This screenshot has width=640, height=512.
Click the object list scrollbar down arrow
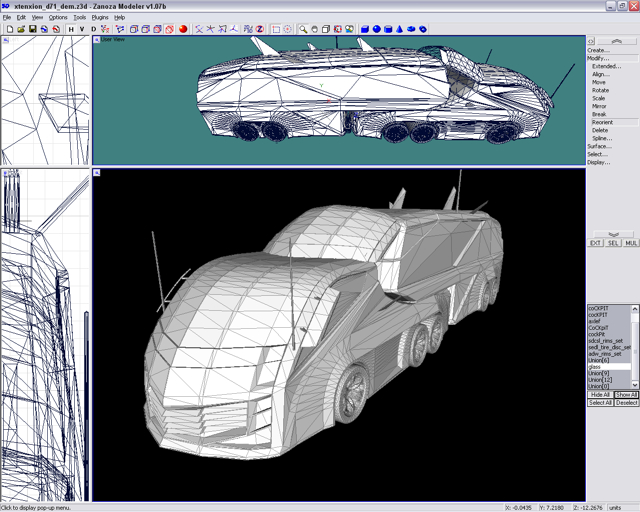click(x=635, y=385)
